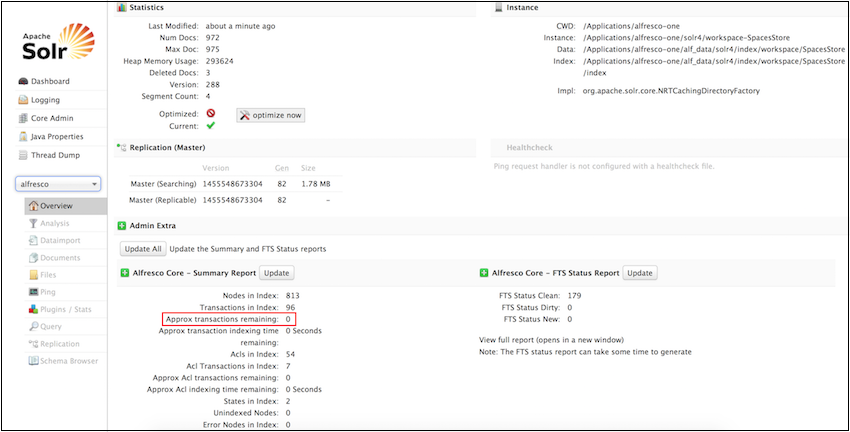The width and height of the screenshot is (850, 432).
Task: Open the Logging page icon
Action: tap(22, 100)
